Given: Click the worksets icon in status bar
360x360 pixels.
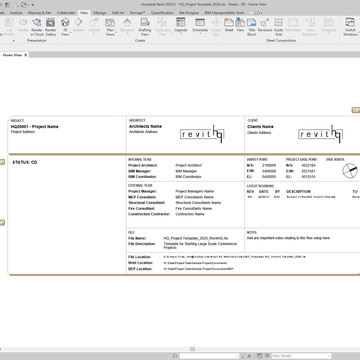Looking at the screenshot, I should [x=175, y=356].
